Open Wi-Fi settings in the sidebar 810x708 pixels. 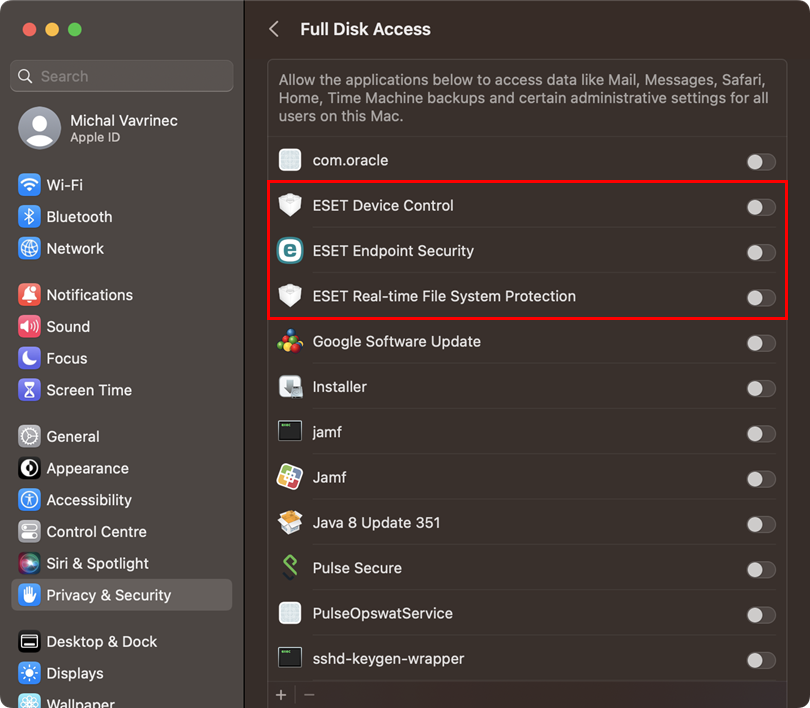(64, 185)
